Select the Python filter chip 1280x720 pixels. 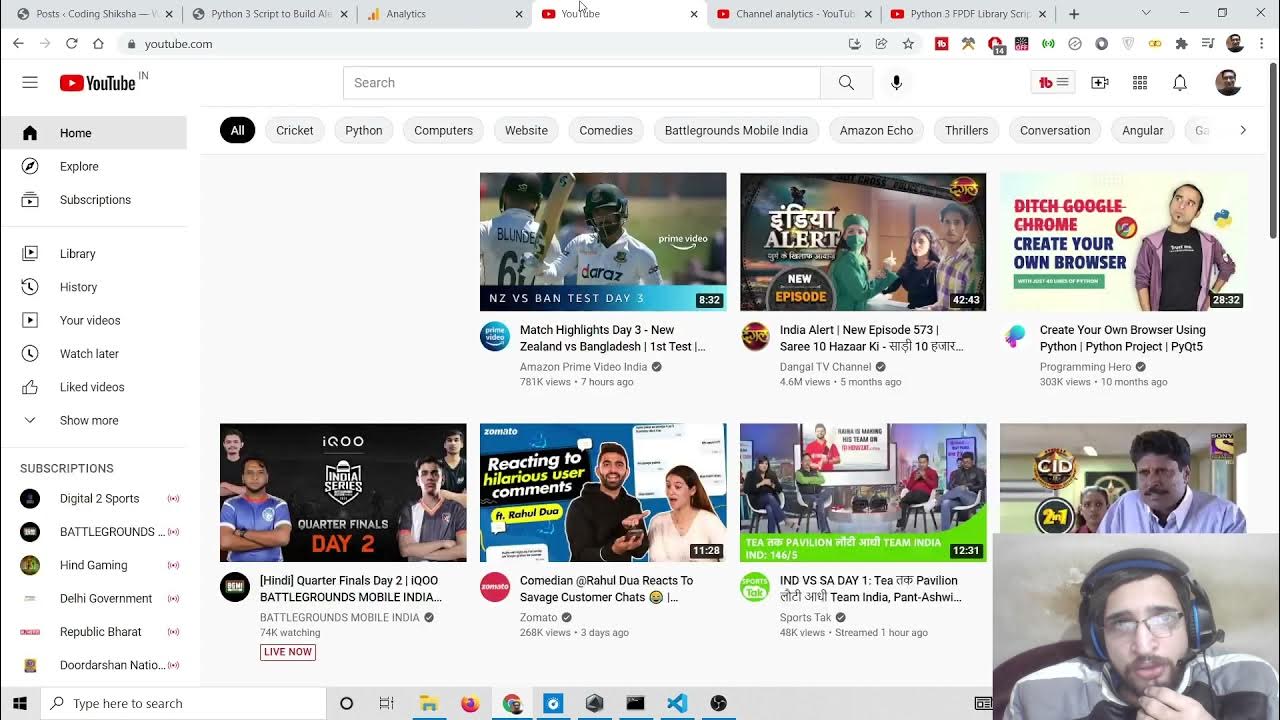[364, 130]
